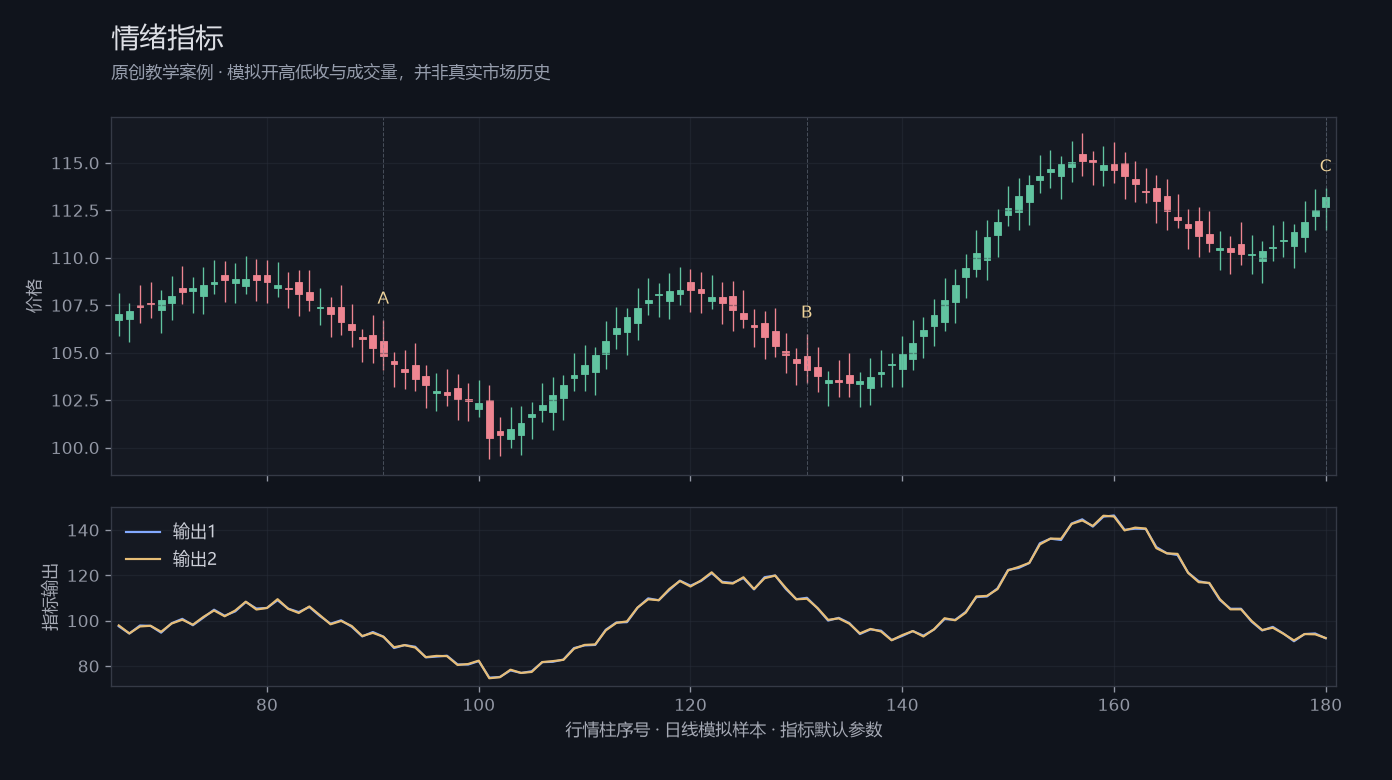
Task: Click the 指标输出 axis label
Action: (51, 597)
